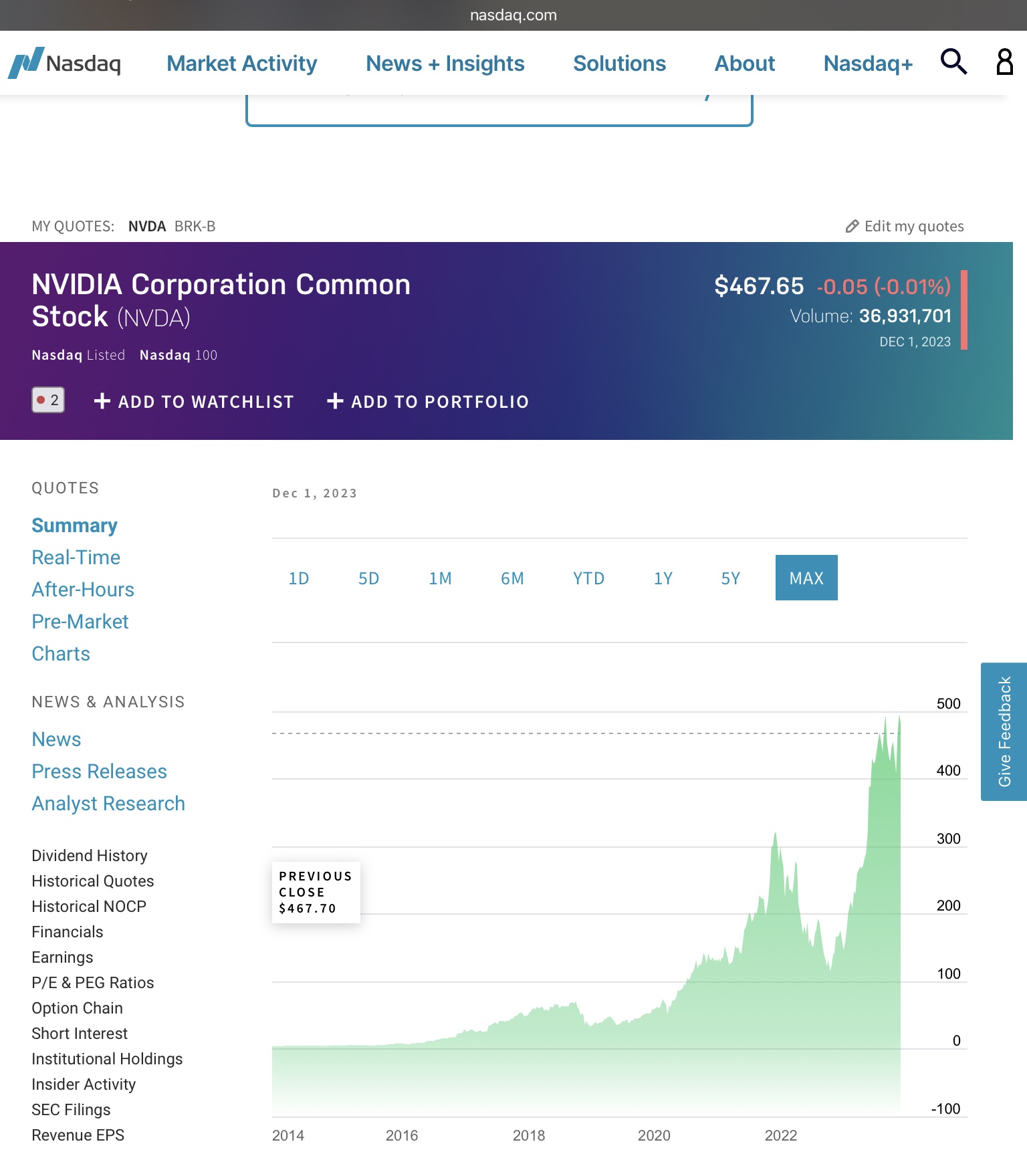Select the 1D chart range

(x=299, y=578)
